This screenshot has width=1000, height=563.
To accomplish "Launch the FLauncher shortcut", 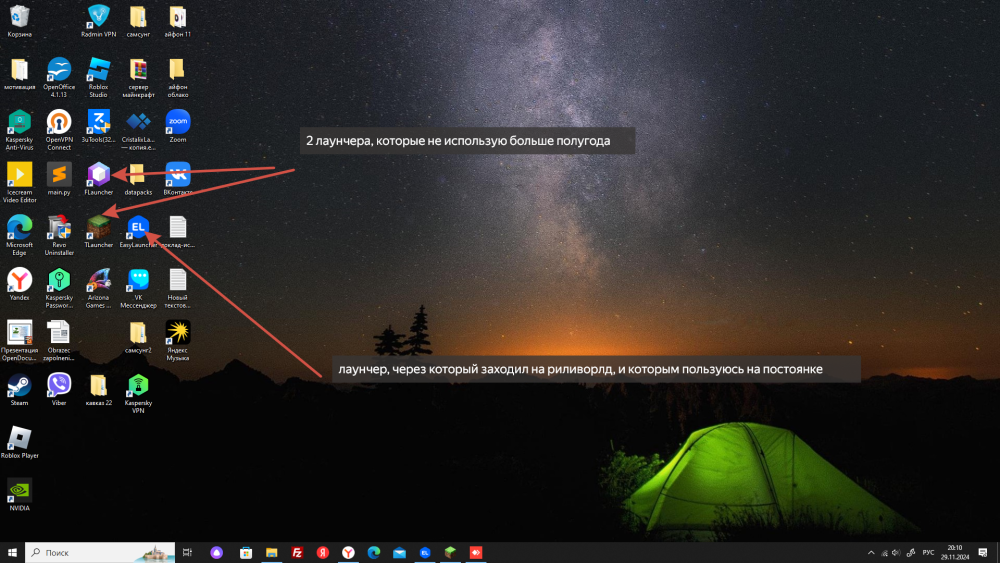I will tap(98, 179).
